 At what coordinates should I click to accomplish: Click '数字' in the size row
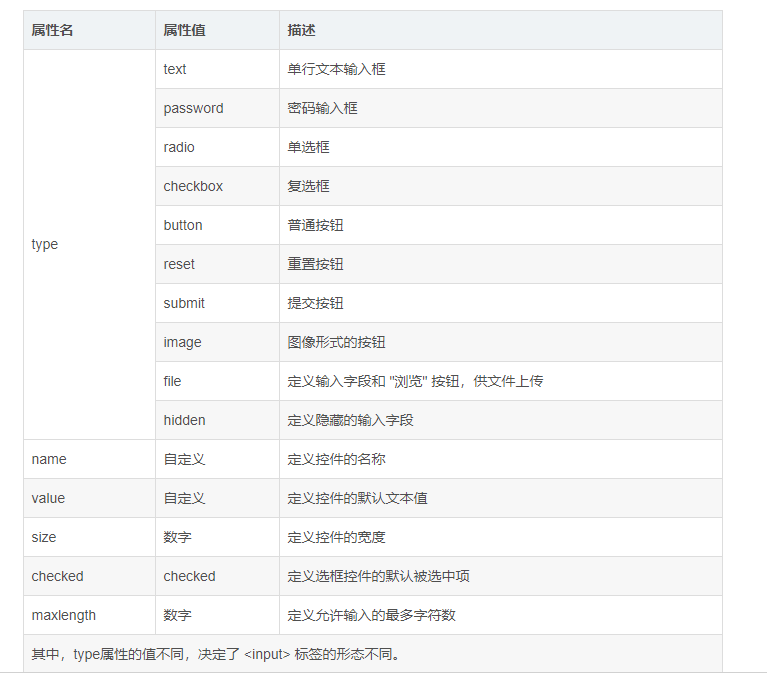[x=178, y=538]
